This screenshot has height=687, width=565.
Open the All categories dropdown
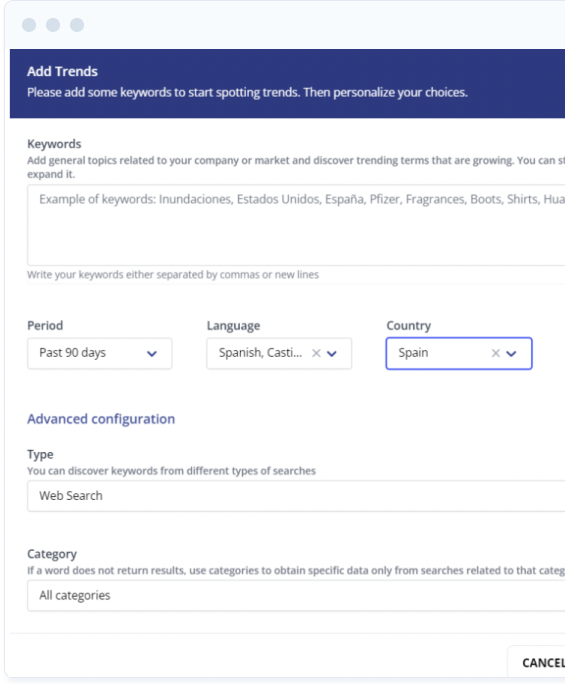296,595
